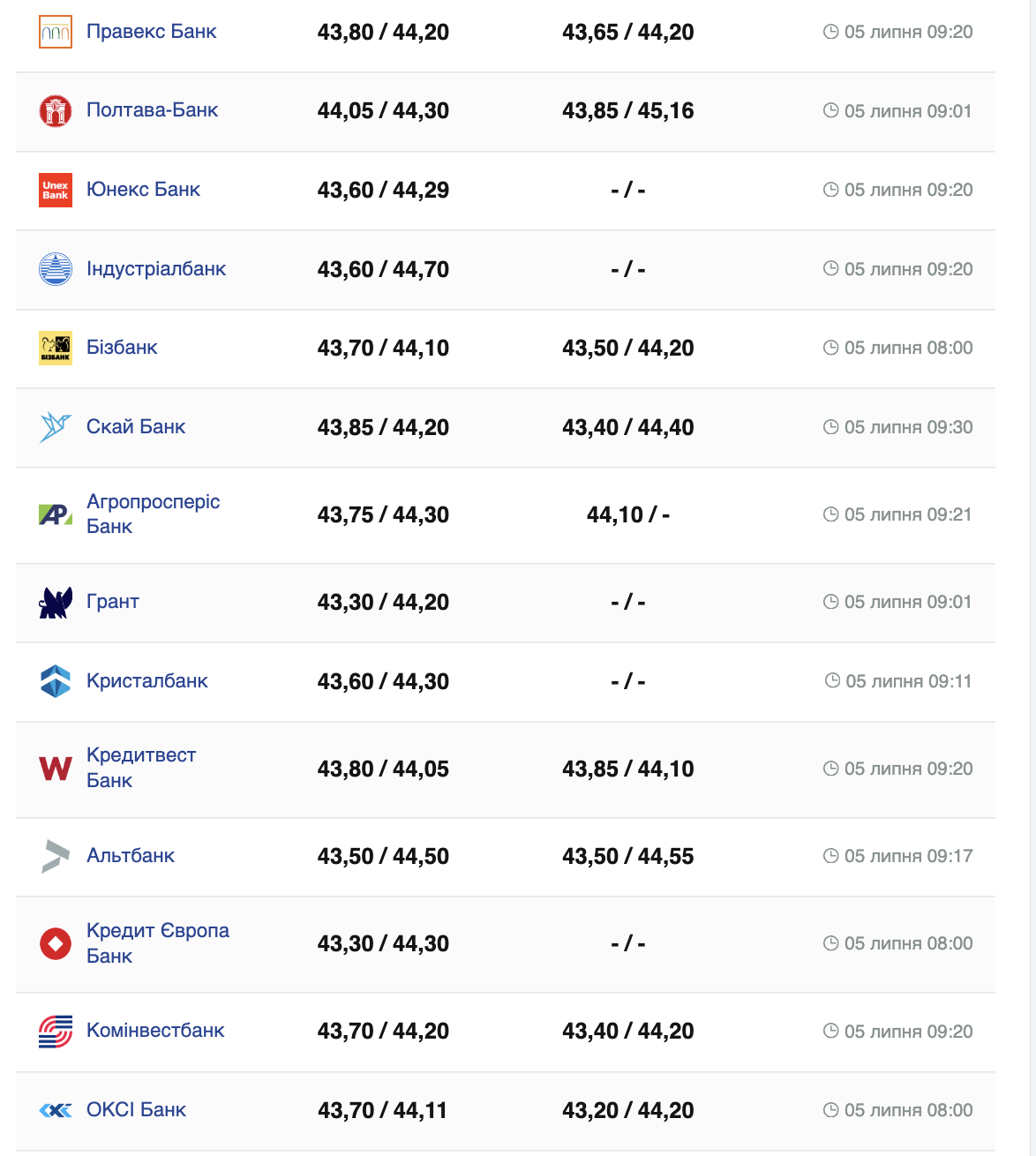
Task: Click Кредитвест Банк rate 43,80 / 44,05
Action: click(x=383, y=769)
